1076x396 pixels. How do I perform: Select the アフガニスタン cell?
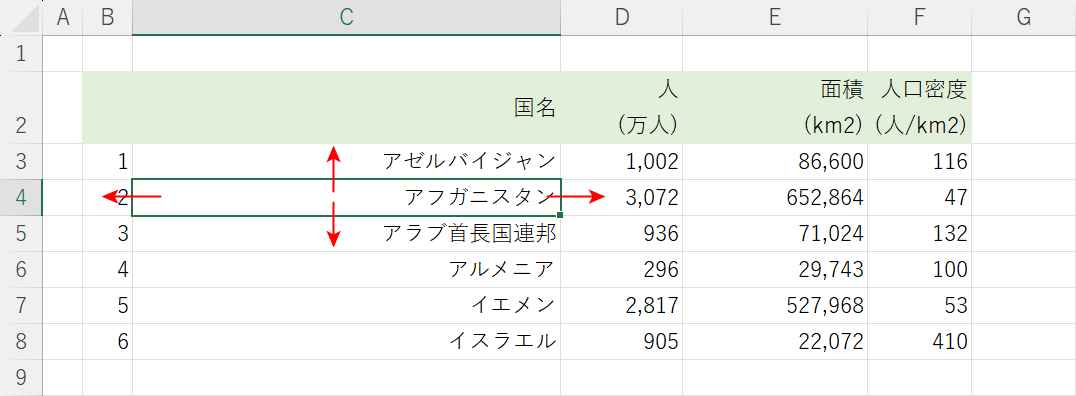coord(347,197)
